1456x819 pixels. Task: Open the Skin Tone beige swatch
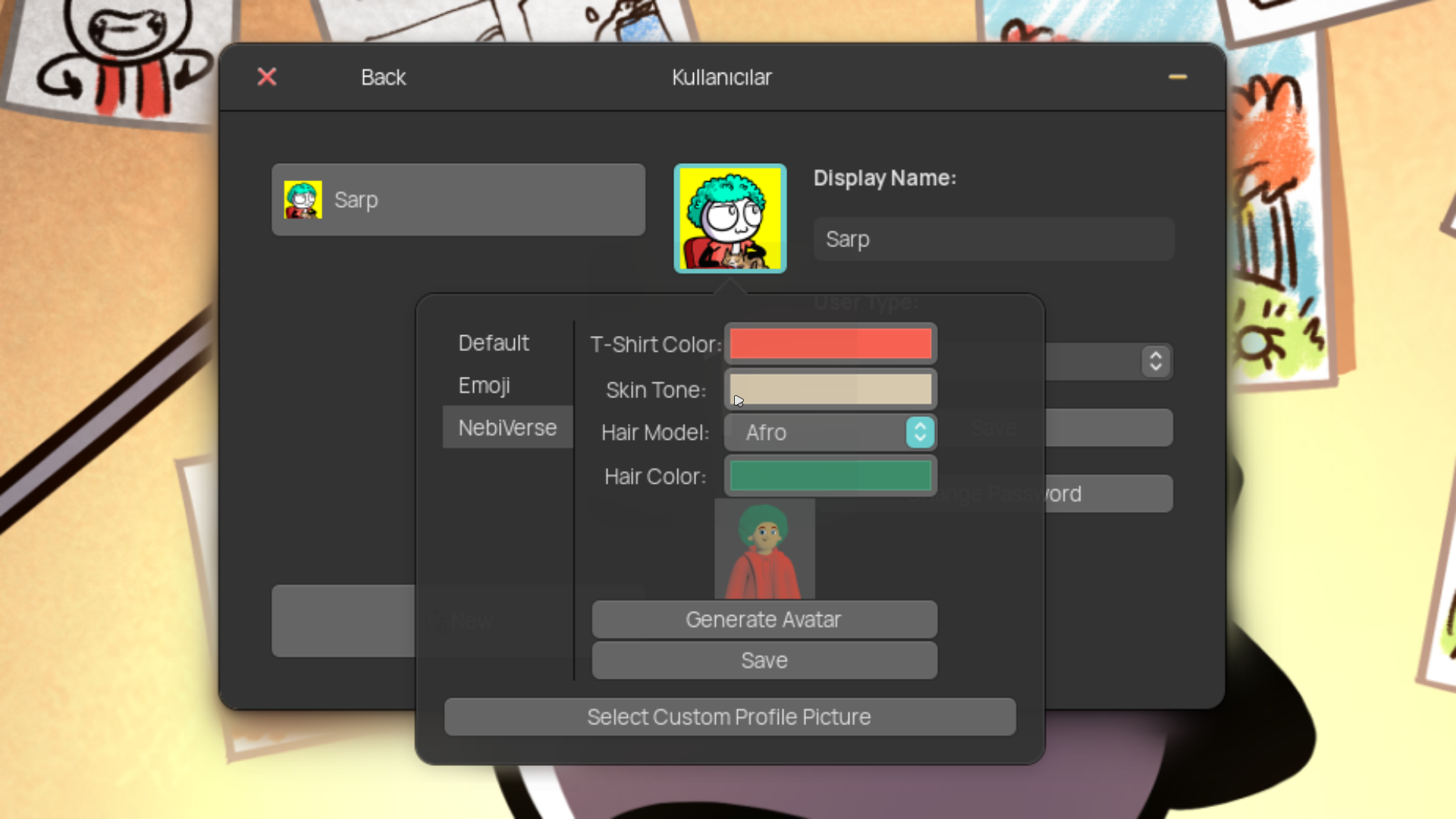pyautogui.click(x=830, y=389)
